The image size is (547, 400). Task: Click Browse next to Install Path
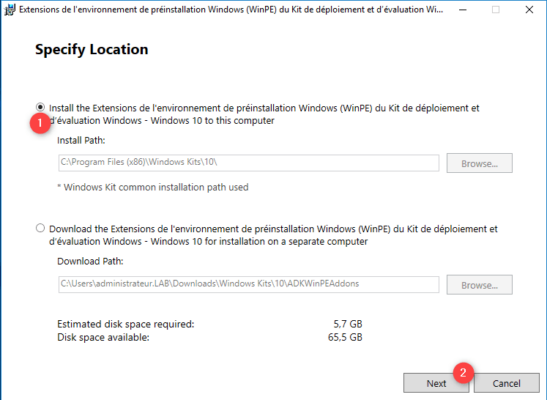click(x=479, y=163)
